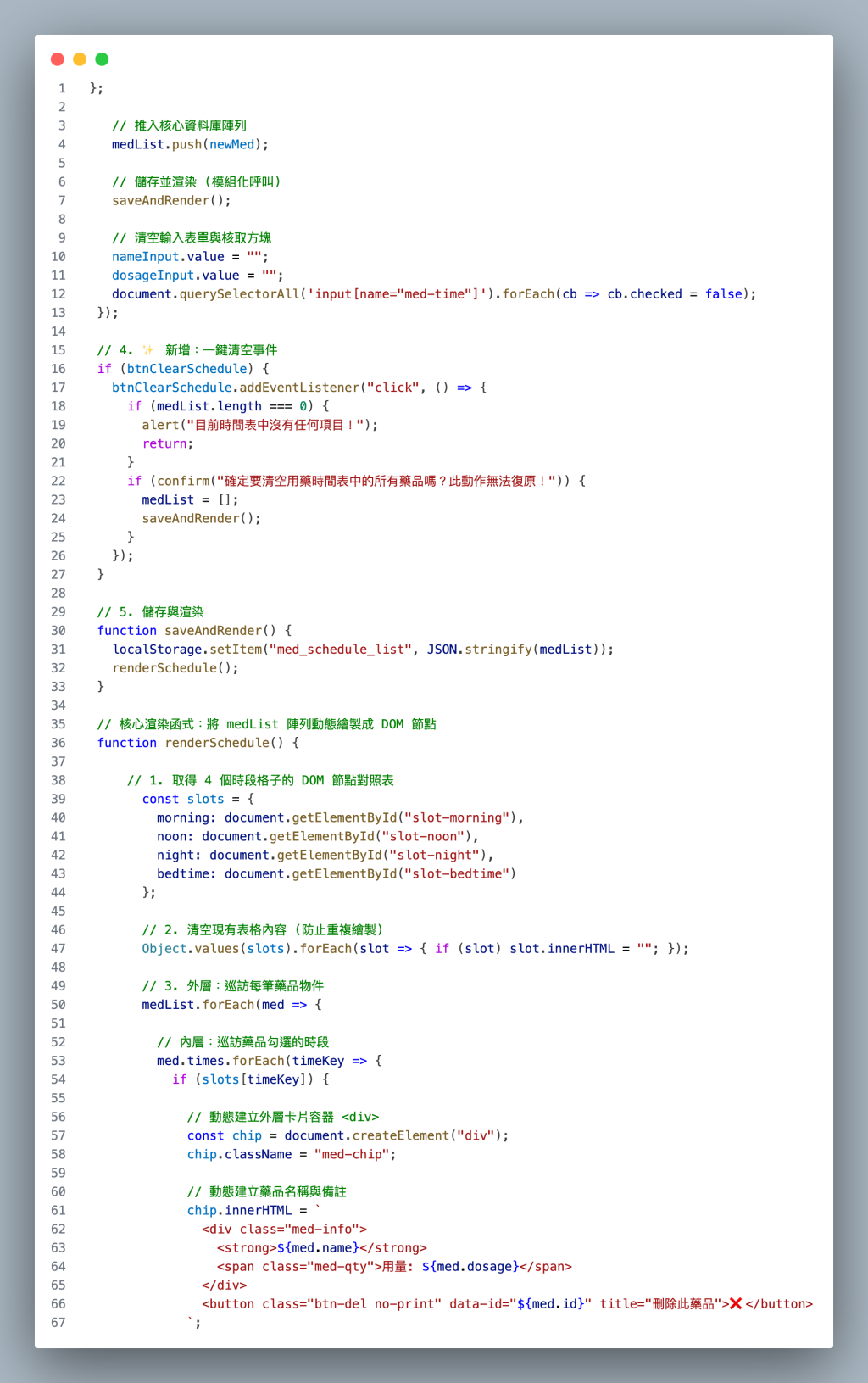Click the red close window dot
868x1383 pixels.
click(x=58, y=59)
